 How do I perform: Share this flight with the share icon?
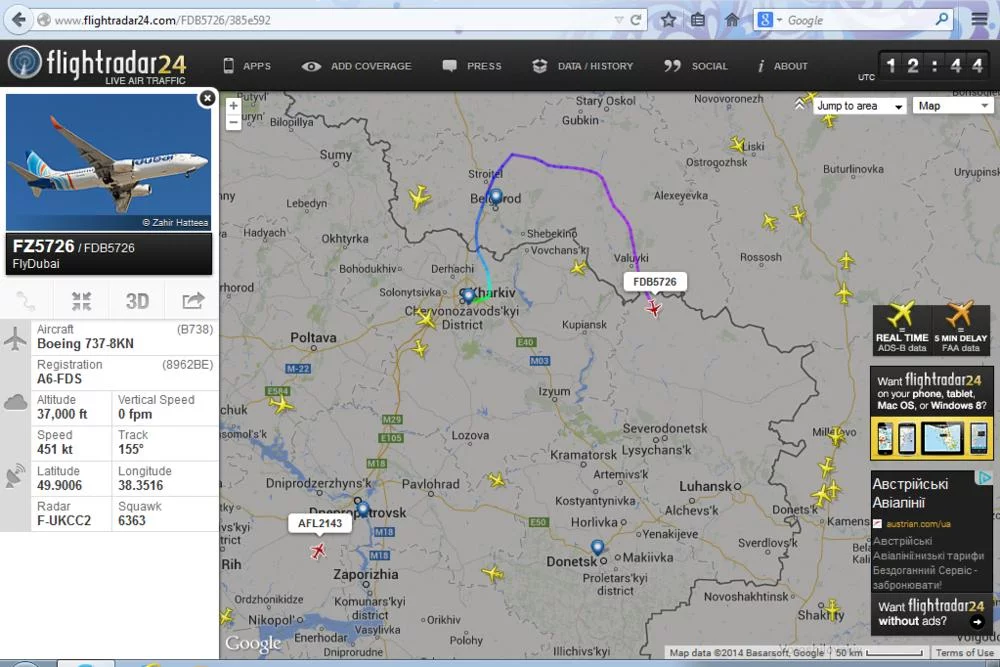(193, 301)
